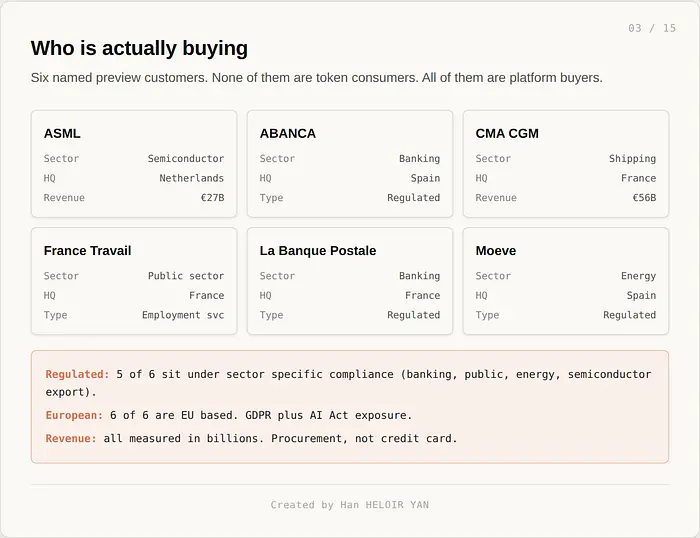Select the ABANCA card heading

click(x=288, y=133)
